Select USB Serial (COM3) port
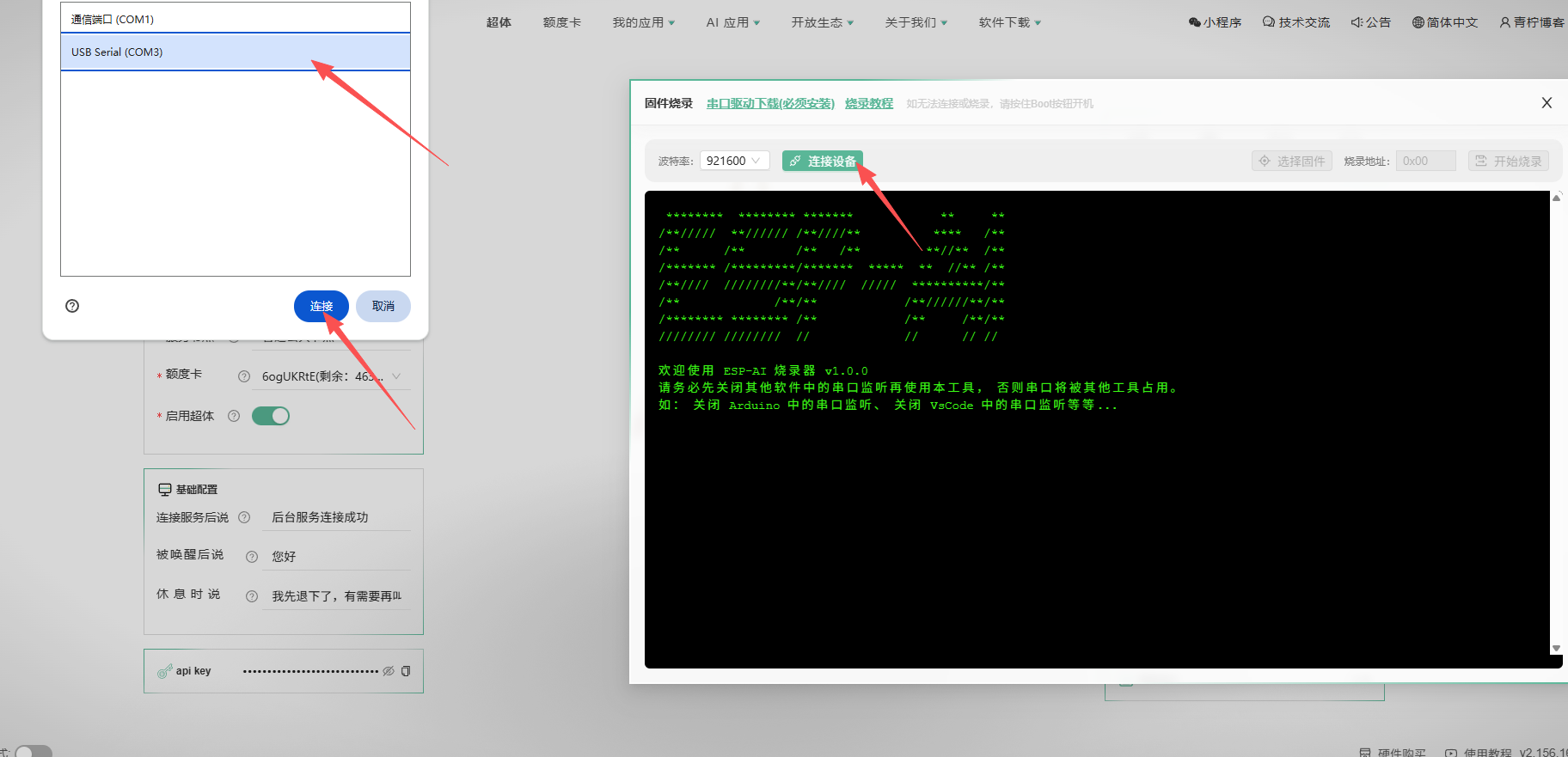Viewport: 1568px width, 757px height. pos(235,52)
